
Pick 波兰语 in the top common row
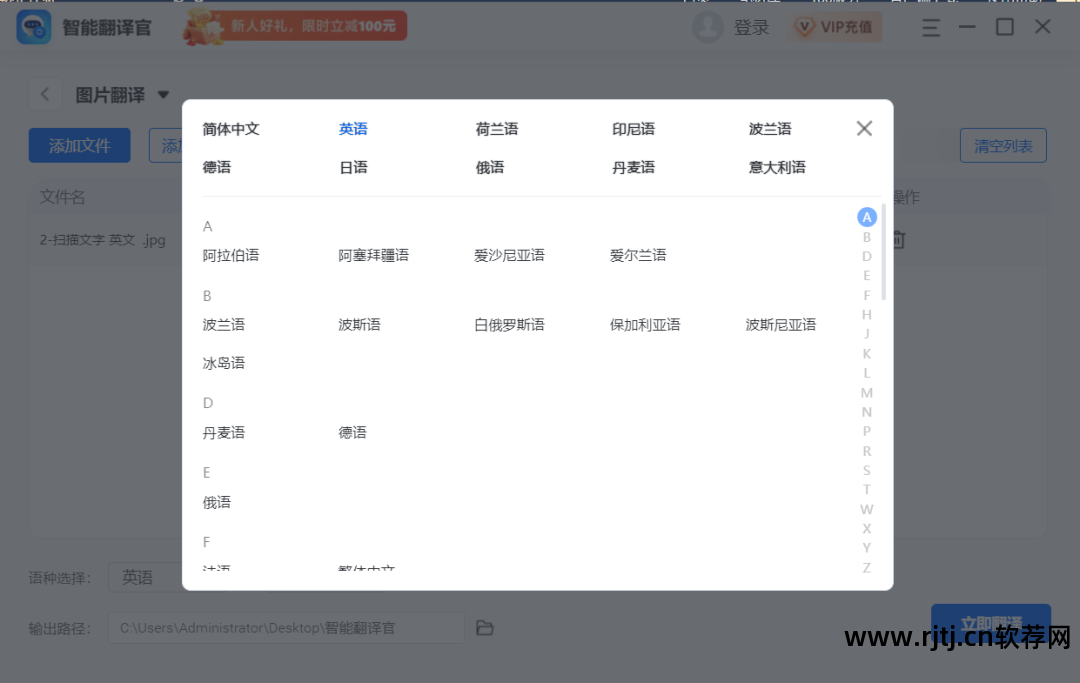click(x=770, y=129)
